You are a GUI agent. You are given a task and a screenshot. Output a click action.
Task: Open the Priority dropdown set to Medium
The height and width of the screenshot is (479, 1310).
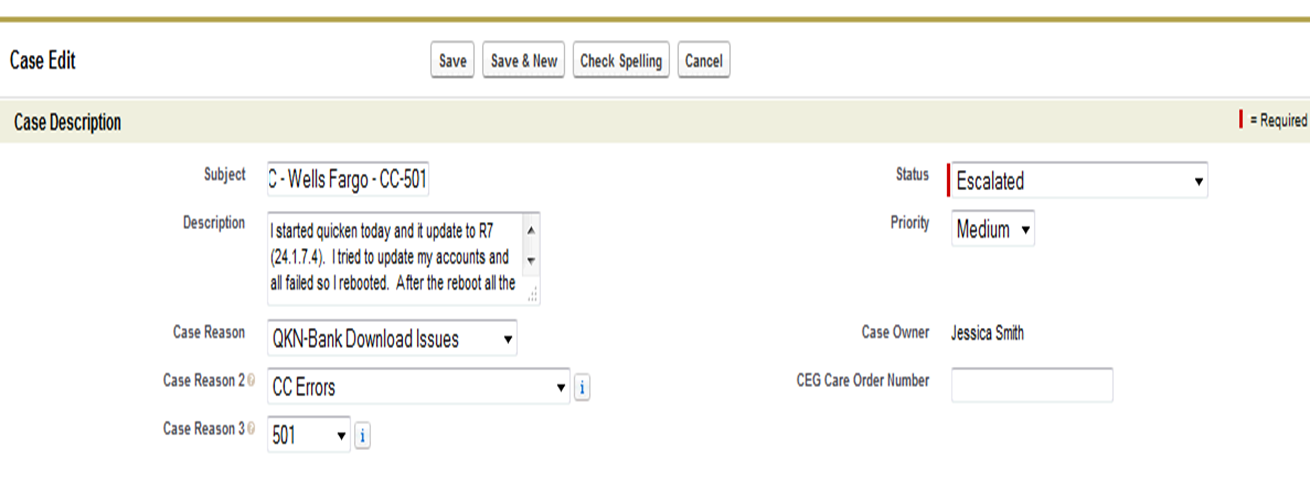tap(992, 229)
